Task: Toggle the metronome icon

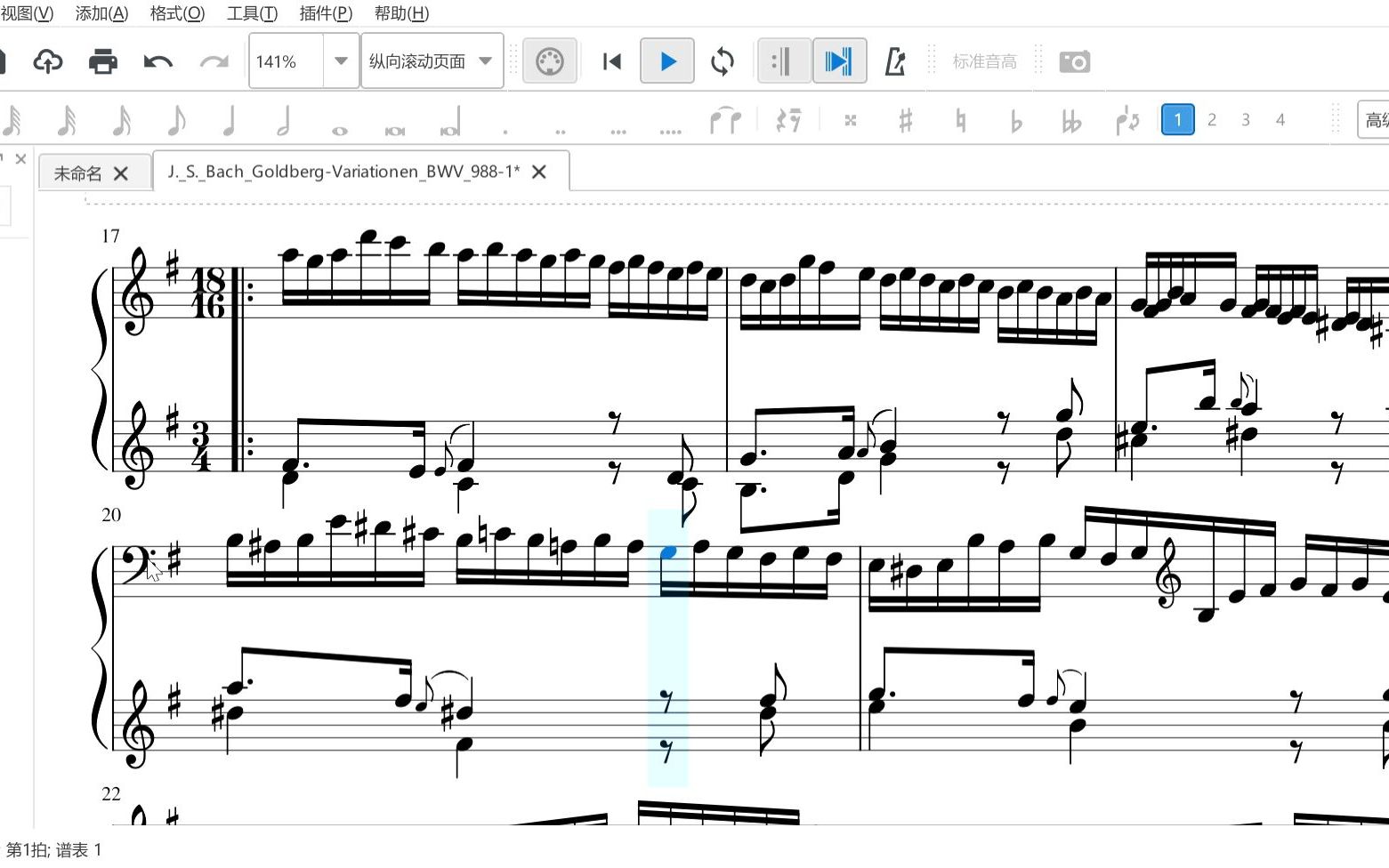Action: (895, 61)
